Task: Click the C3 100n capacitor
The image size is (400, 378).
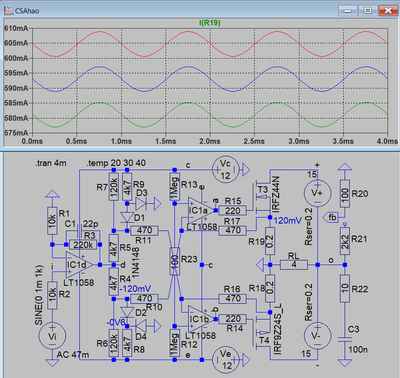Action: tap(345, 339)
